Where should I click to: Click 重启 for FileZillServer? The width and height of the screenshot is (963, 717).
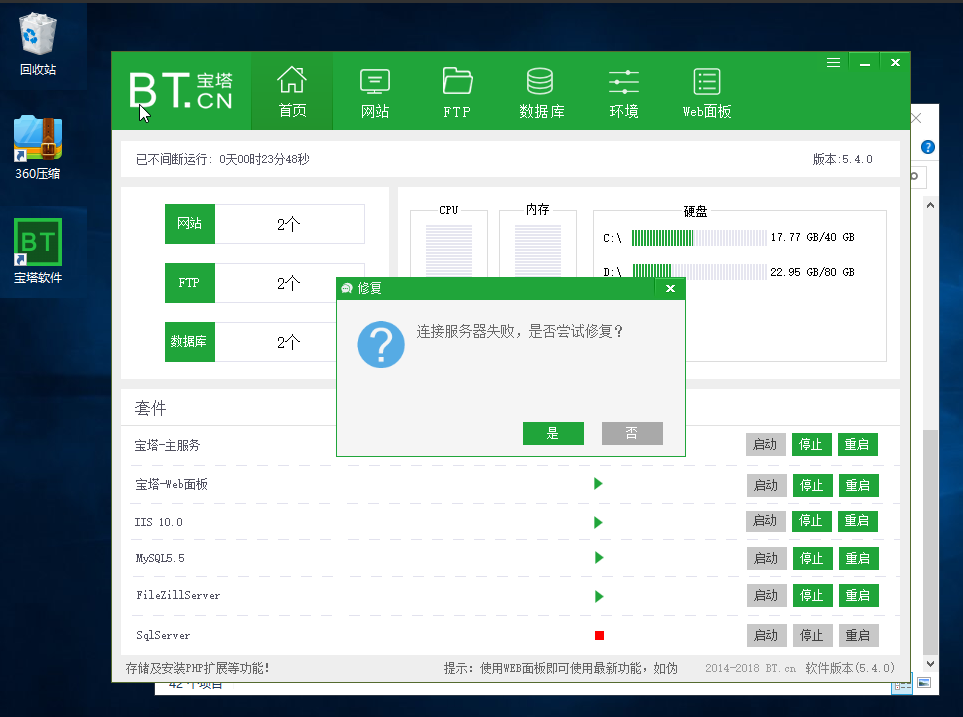(858, 595)
